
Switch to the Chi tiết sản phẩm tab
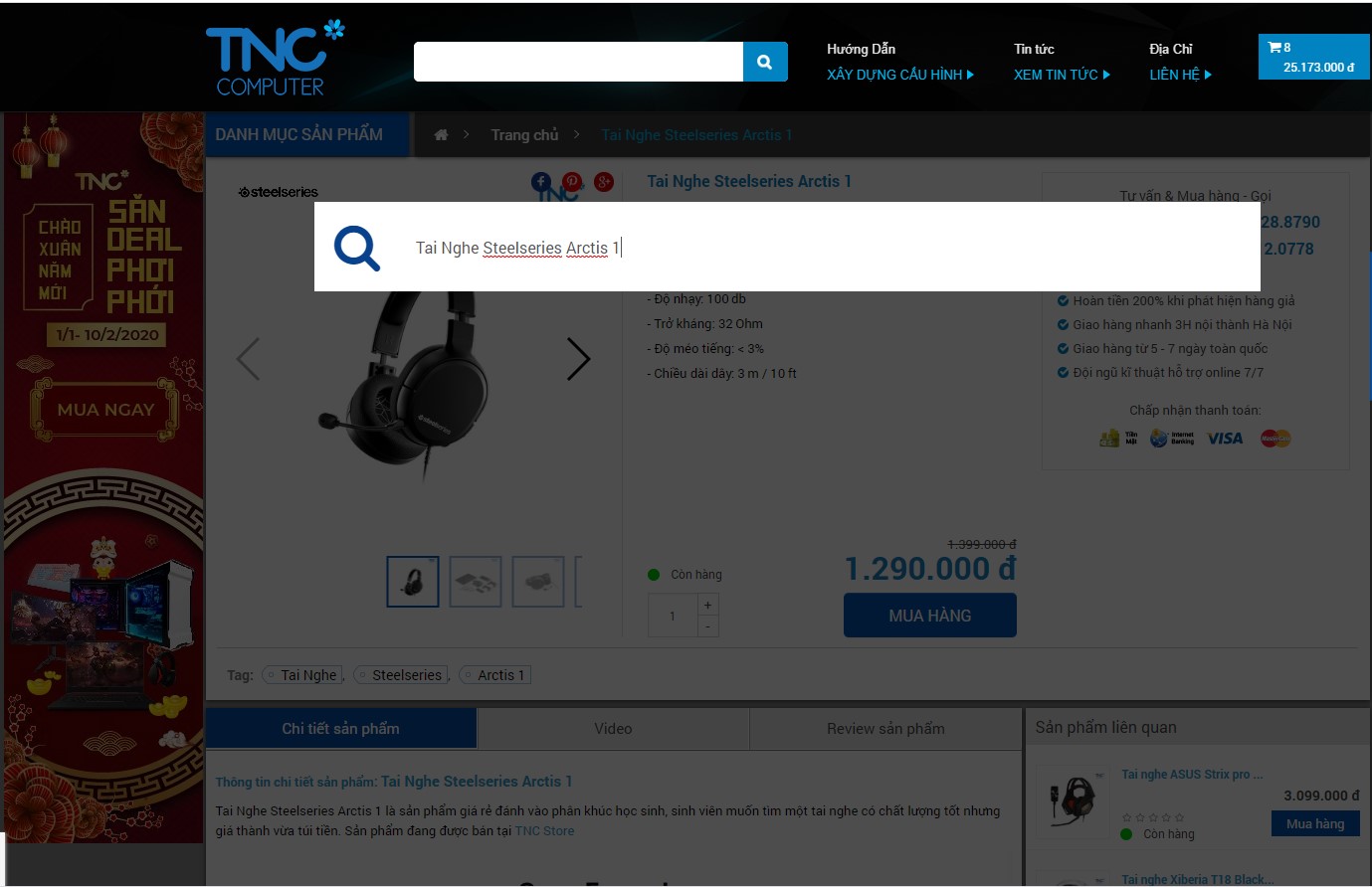pos(340,729)
